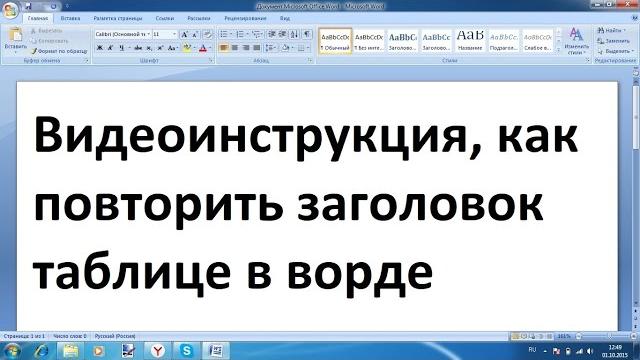The height and width of the screenshot is (360, 640).
Task: Save the document from Quick Access toolbar
Action: click(x=28, y=6)
